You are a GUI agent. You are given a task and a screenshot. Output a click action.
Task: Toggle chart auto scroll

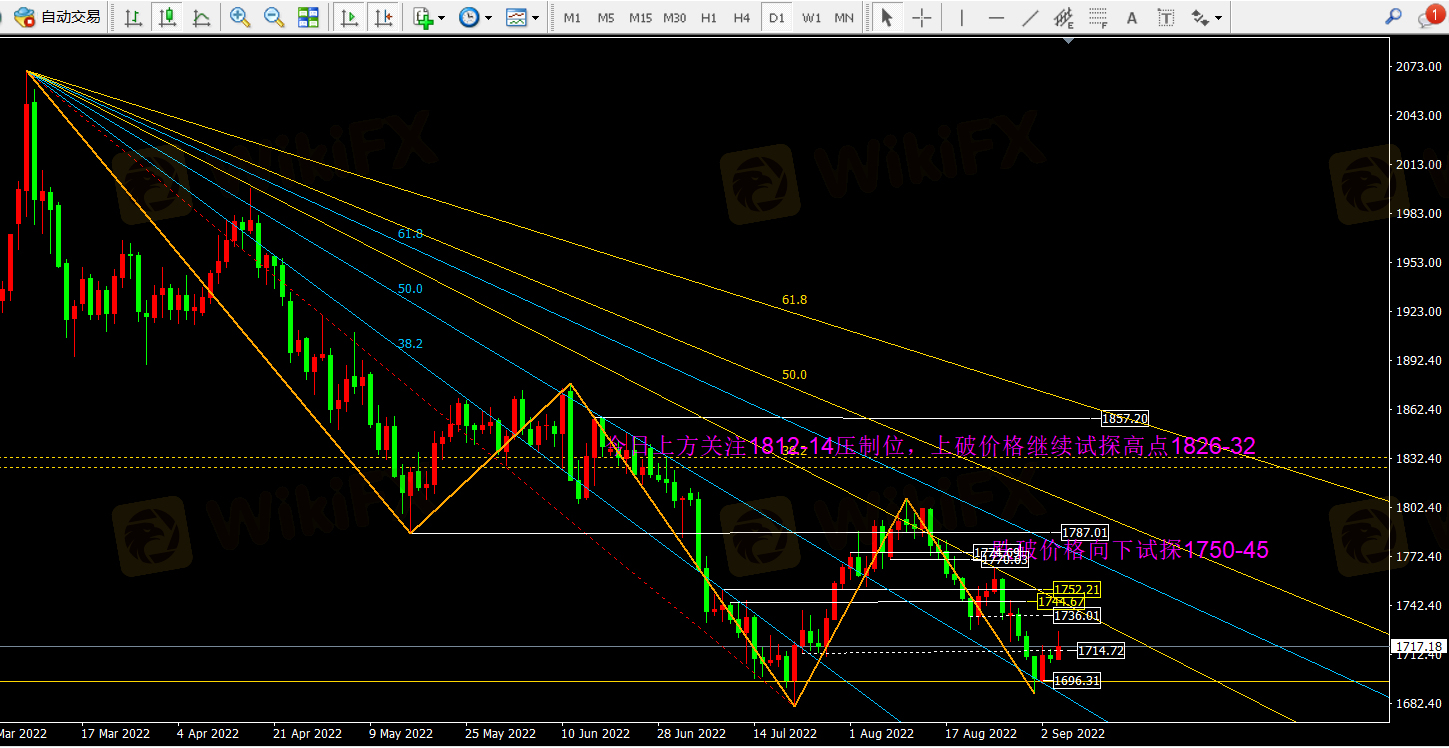click(x=349, y=17)
